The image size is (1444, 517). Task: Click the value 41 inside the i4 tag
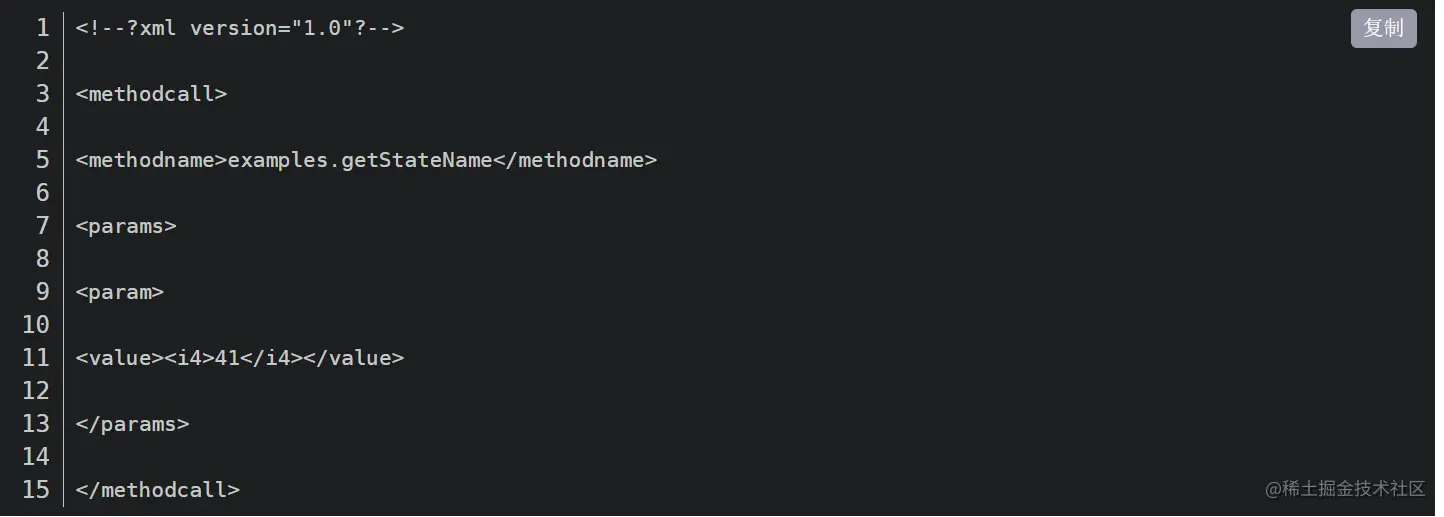tap(228, 358)
